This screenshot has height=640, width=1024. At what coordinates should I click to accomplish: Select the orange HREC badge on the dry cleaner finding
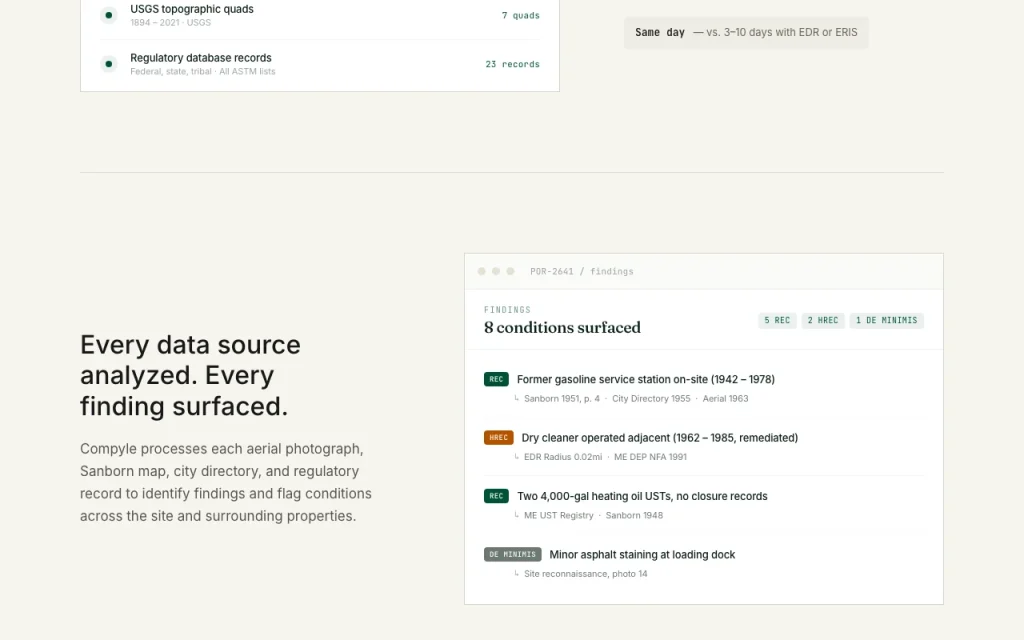[x=498, y=438]
